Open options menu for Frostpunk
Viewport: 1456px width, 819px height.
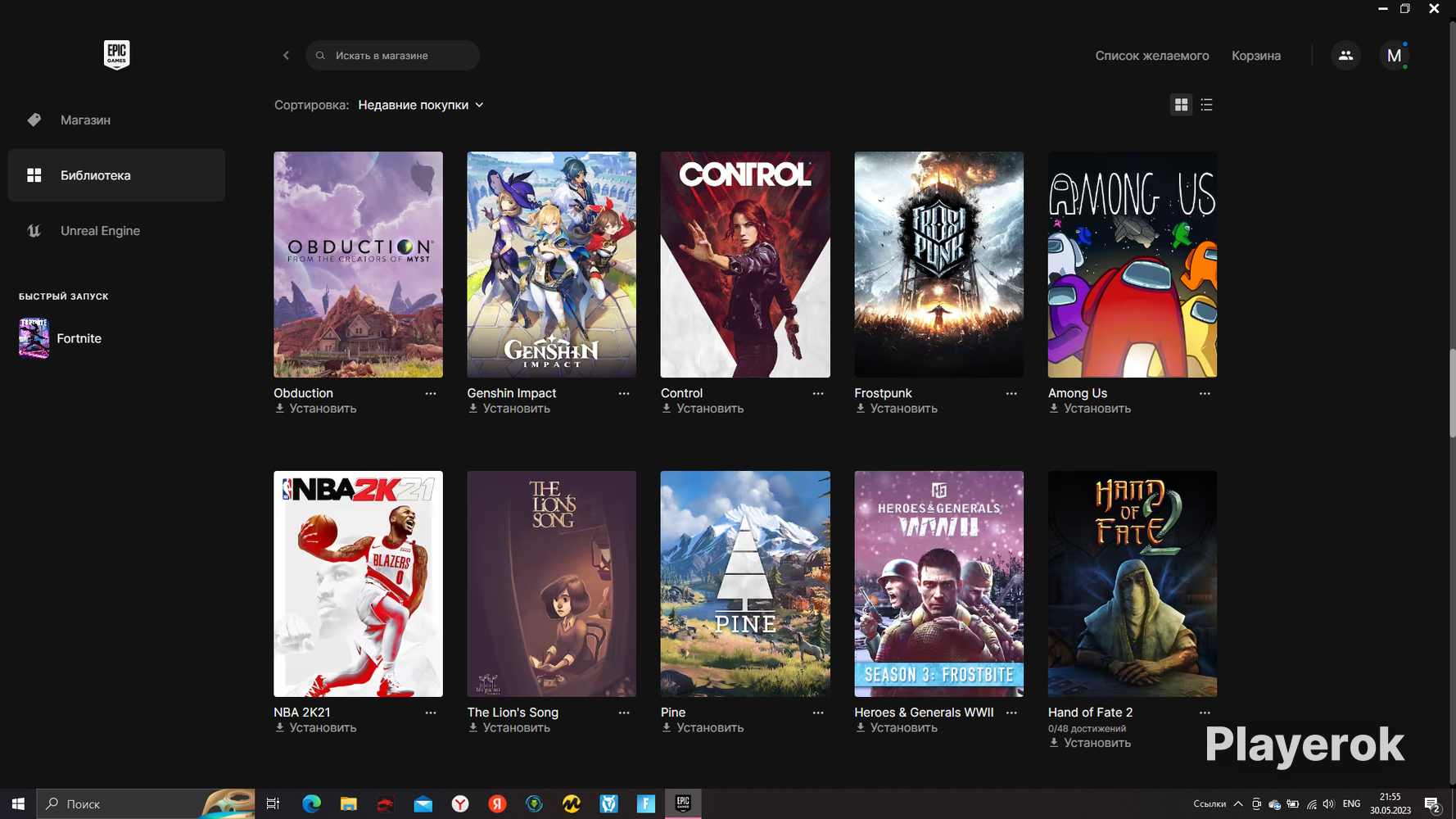click(1011, 394)
